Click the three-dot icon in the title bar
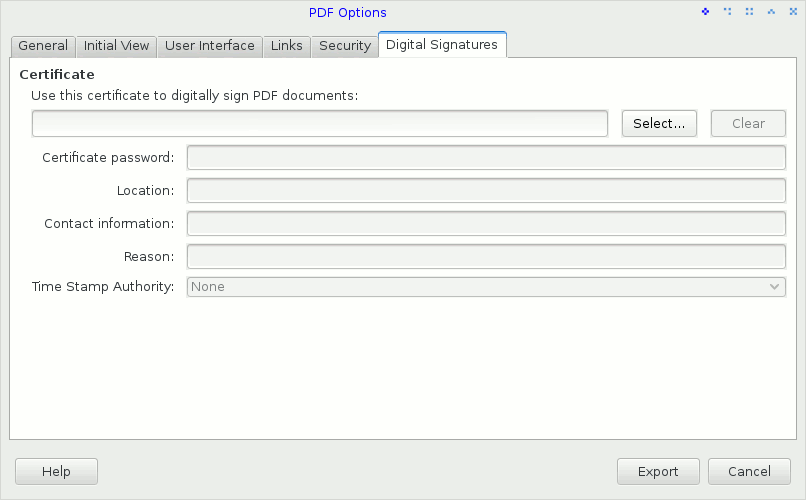The image size is (806, 500). click(727, 12)
